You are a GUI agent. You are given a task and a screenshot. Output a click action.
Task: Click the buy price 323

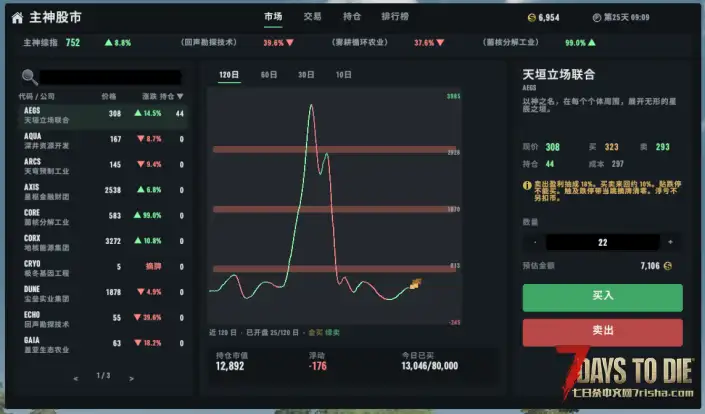(611, 147)
